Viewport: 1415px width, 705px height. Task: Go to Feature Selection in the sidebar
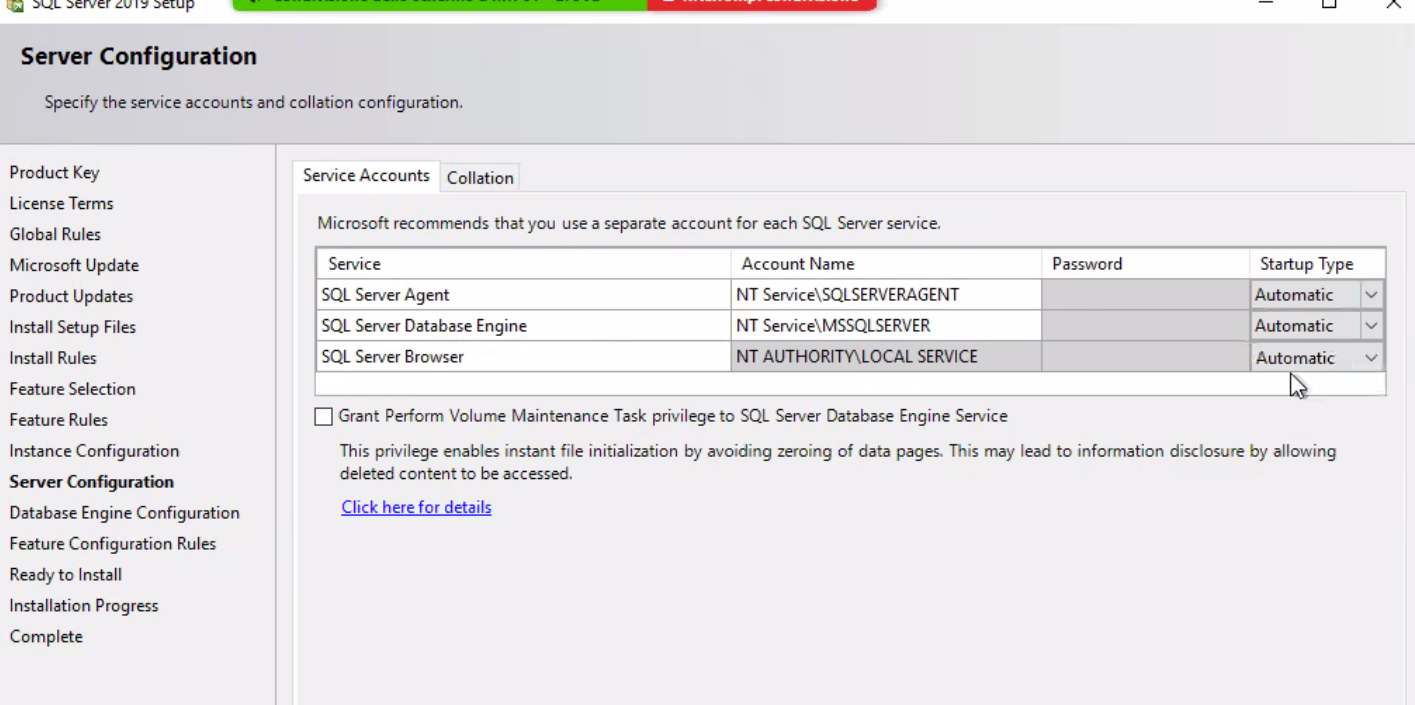pos(72,388)
